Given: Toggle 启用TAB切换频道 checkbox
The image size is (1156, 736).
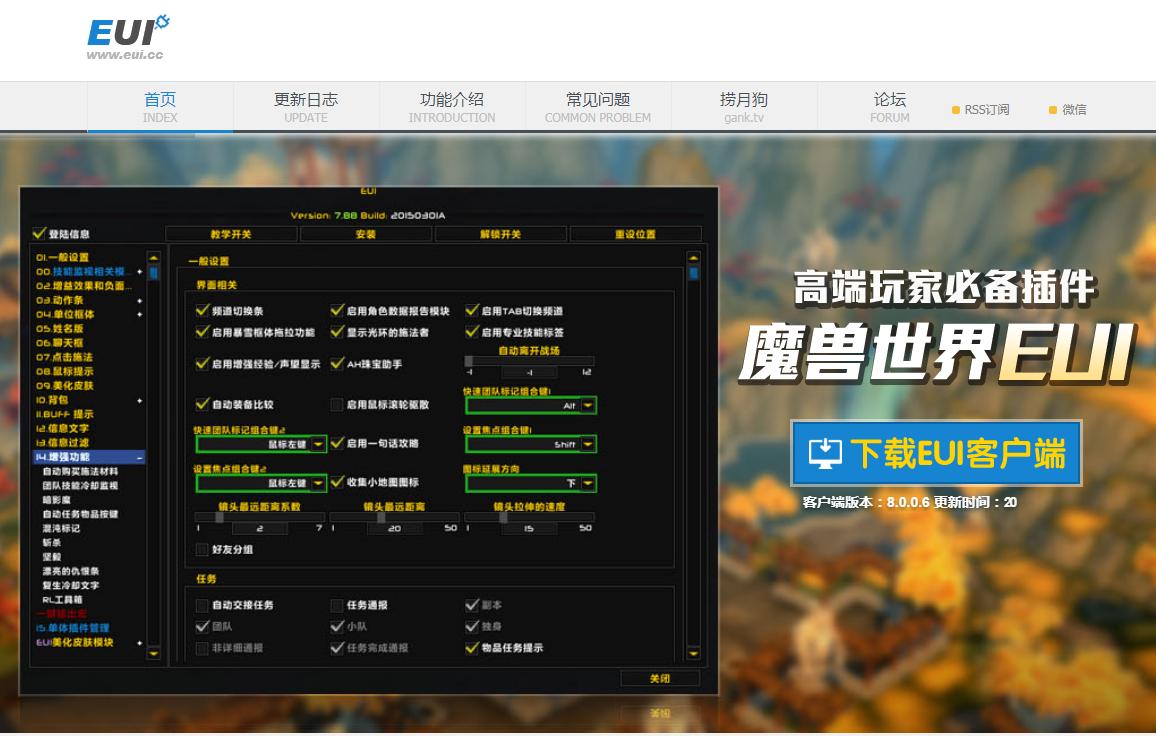Looking at the screenshot, I should pos(472,310).
